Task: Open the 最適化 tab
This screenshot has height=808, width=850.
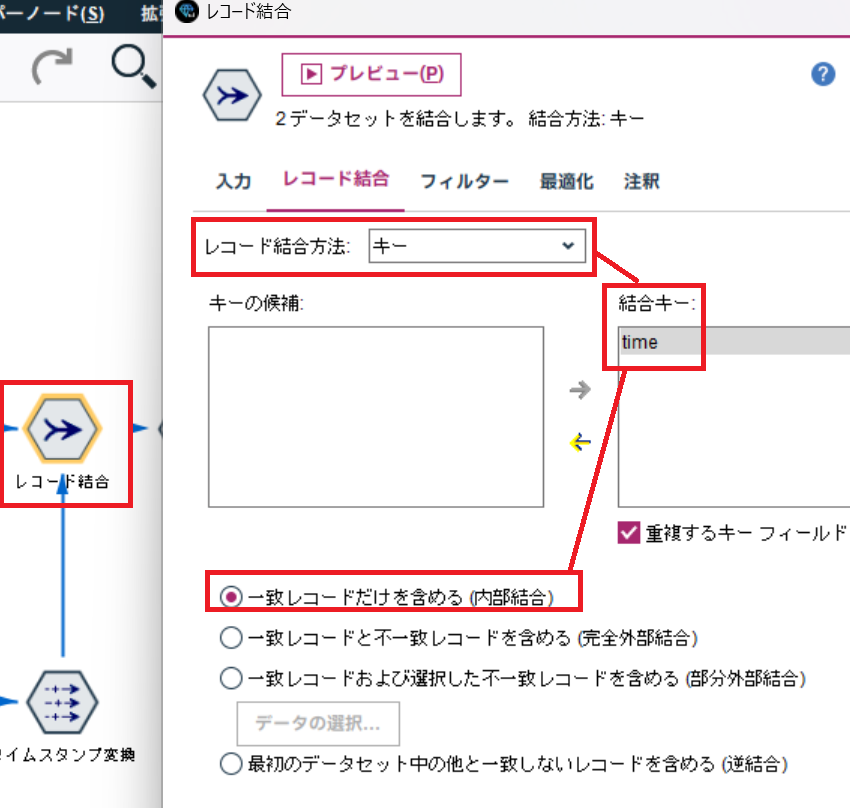Action: [x=566, y=181]
